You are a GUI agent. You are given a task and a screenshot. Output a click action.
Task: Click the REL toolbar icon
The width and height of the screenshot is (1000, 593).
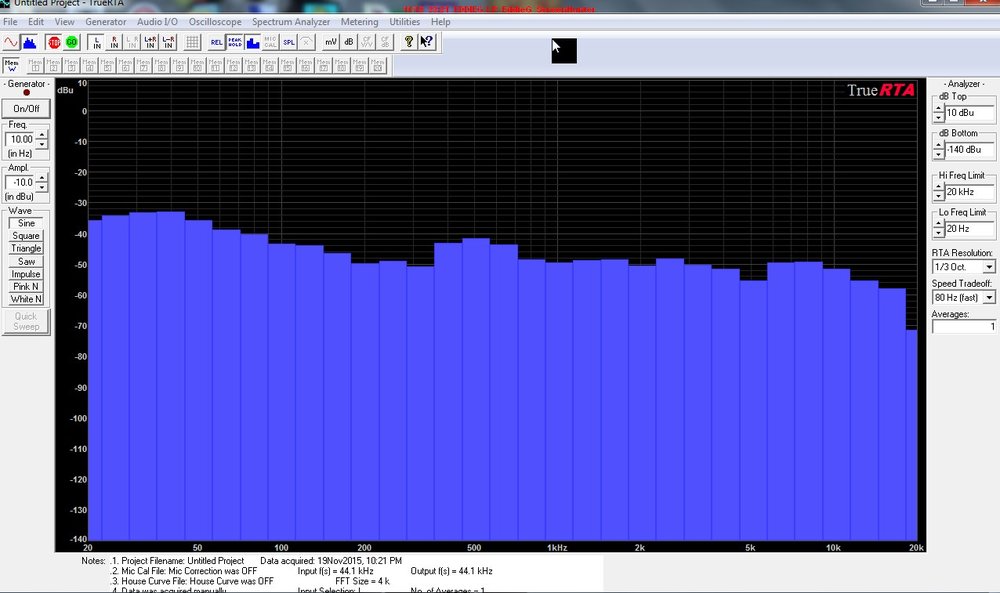[217, 43]
